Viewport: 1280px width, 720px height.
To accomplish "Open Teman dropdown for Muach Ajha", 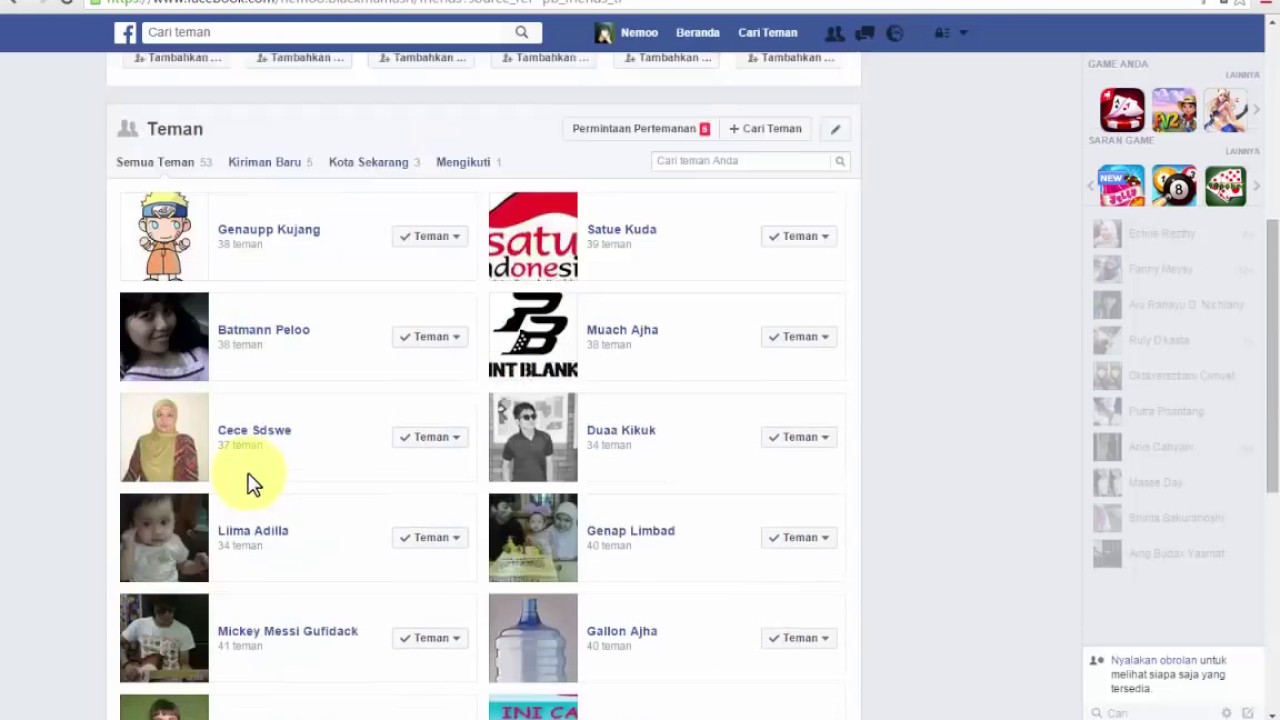I will point(799,337).
